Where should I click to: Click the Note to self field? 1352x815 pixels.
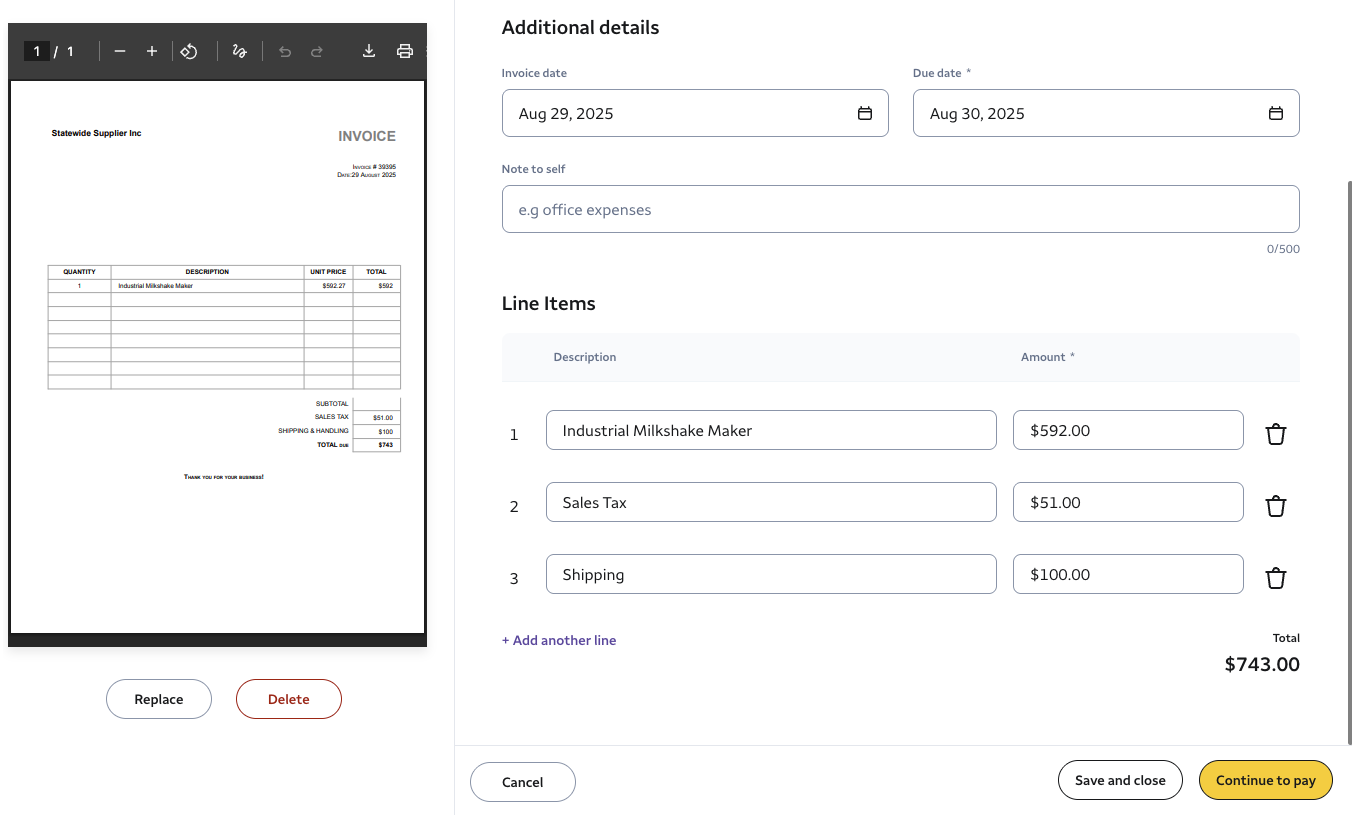point(900,210)
